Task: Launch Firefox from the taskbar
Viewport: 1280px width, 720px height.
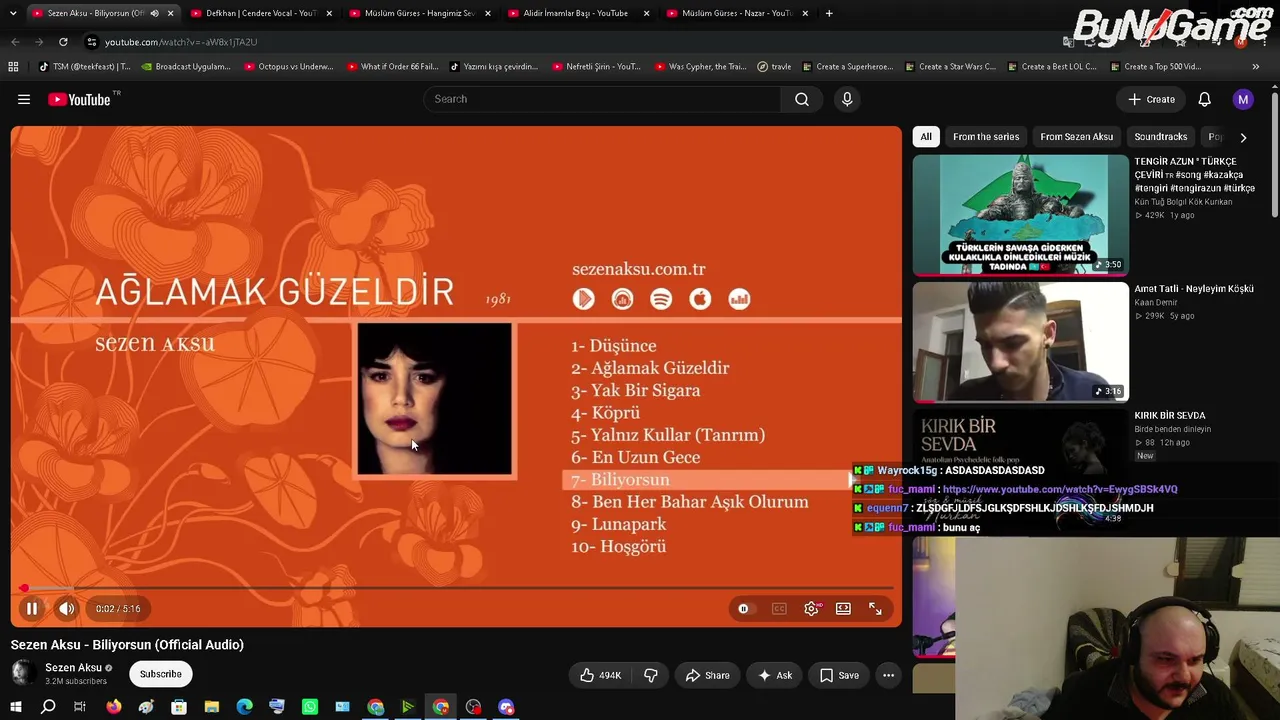Action: [114, 707]
